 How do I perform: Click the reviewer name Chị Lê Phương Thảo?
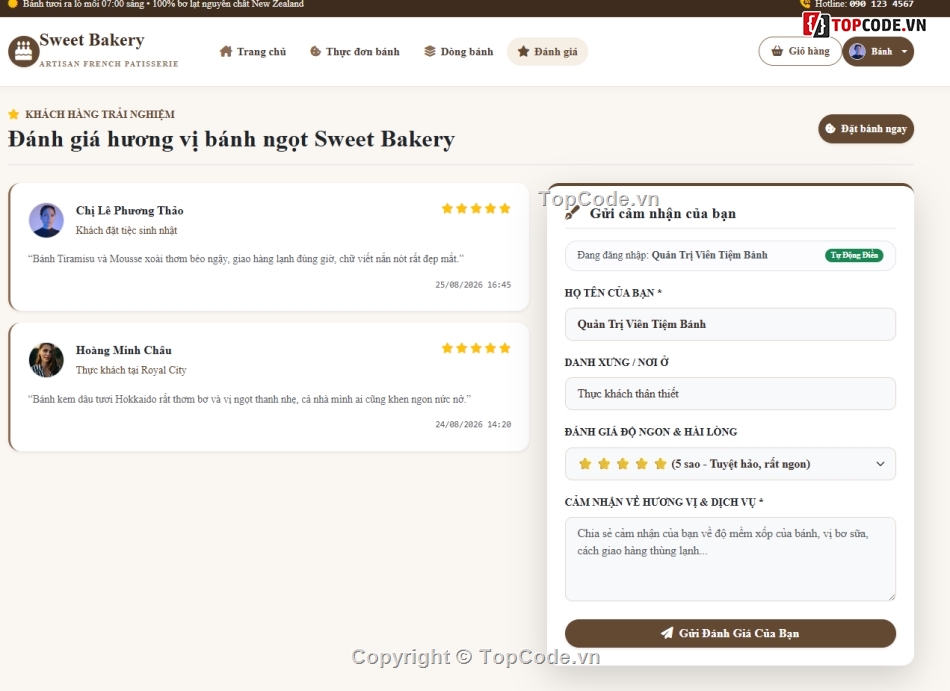pyautogui.click(x=130, y=210)
